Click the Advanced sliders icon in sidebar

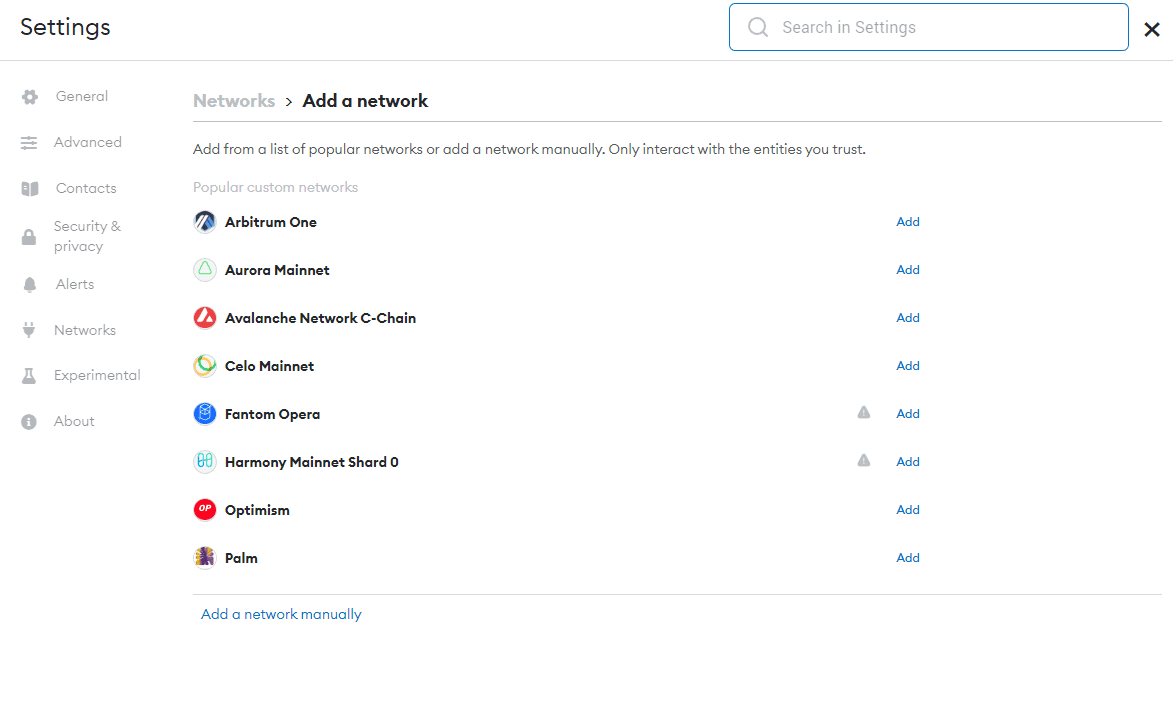(x=29, y=143)
